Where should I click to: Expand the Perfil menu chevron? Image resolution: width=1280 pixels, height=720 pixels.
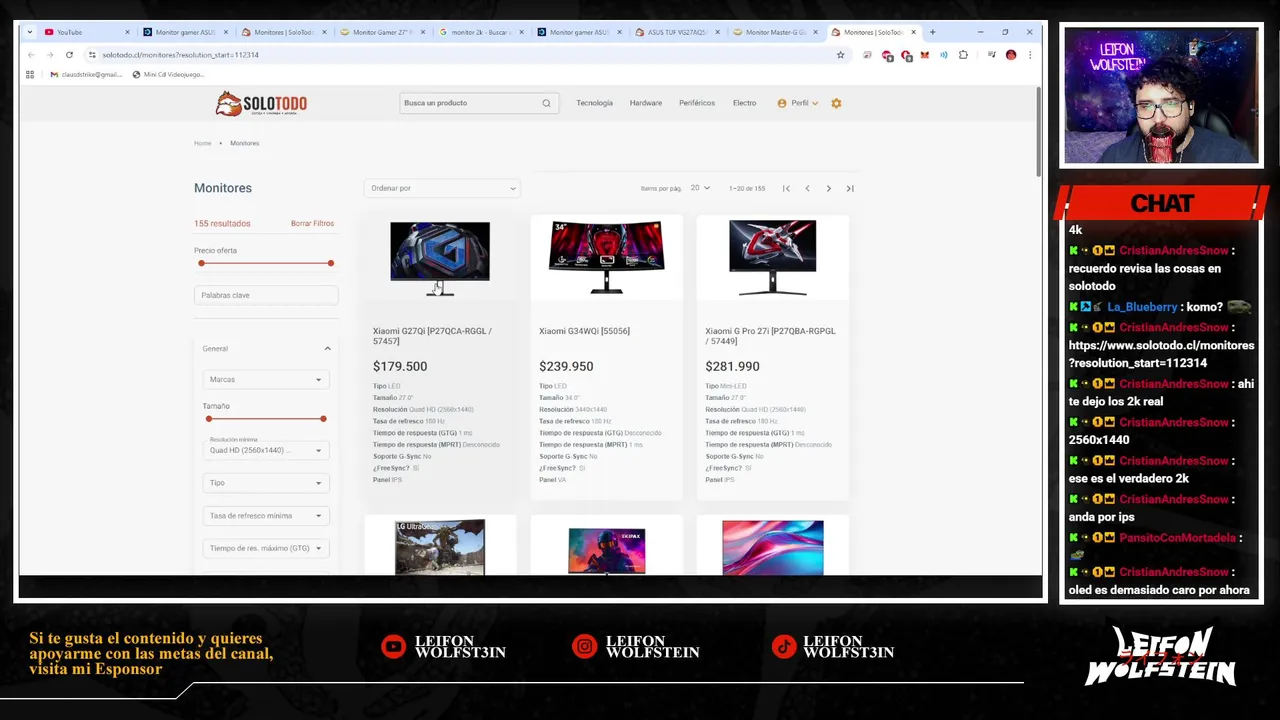[x=815, y=103]
